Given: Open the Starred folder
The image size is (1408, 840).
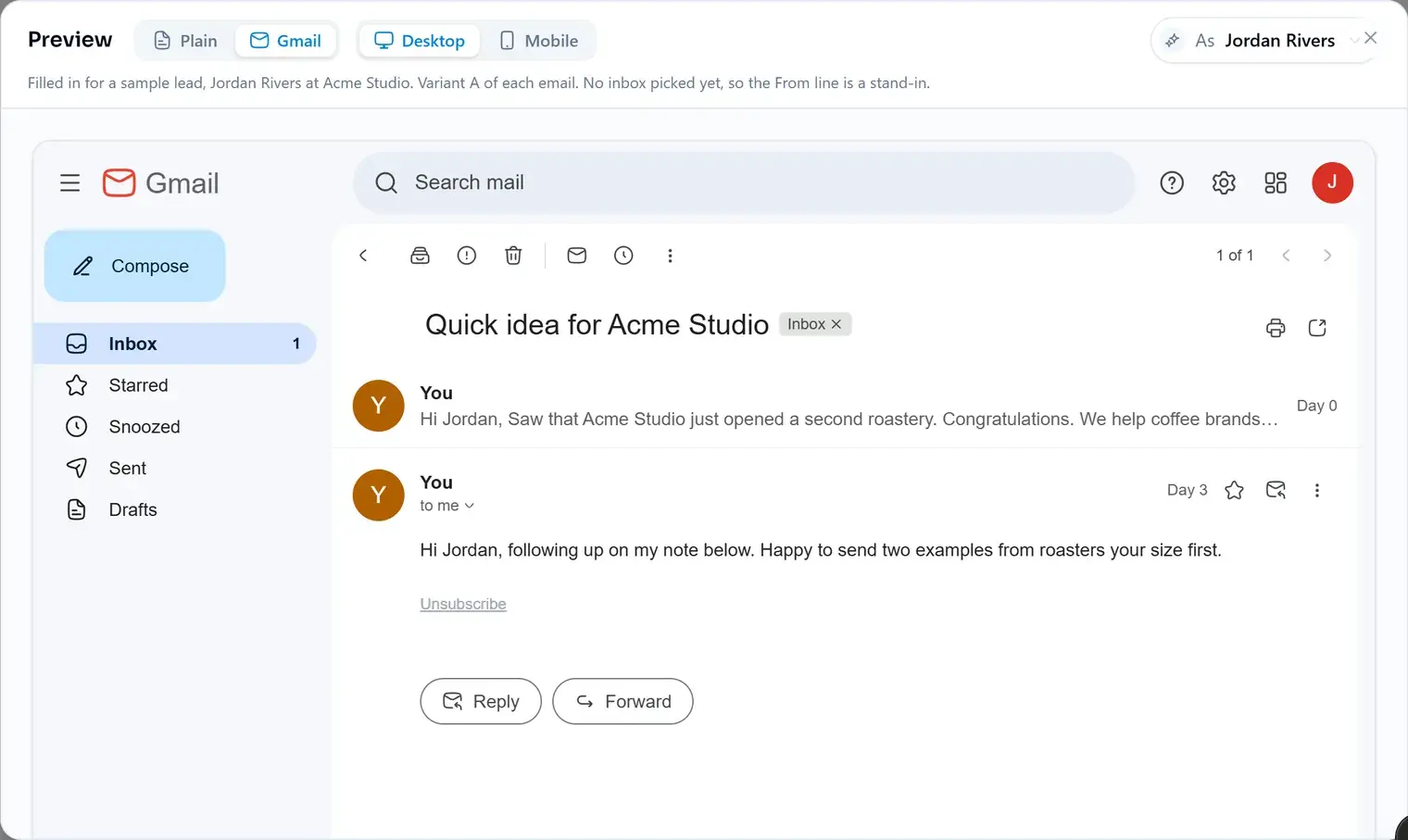Looking at the screenshot, I should tap(175, 385).
